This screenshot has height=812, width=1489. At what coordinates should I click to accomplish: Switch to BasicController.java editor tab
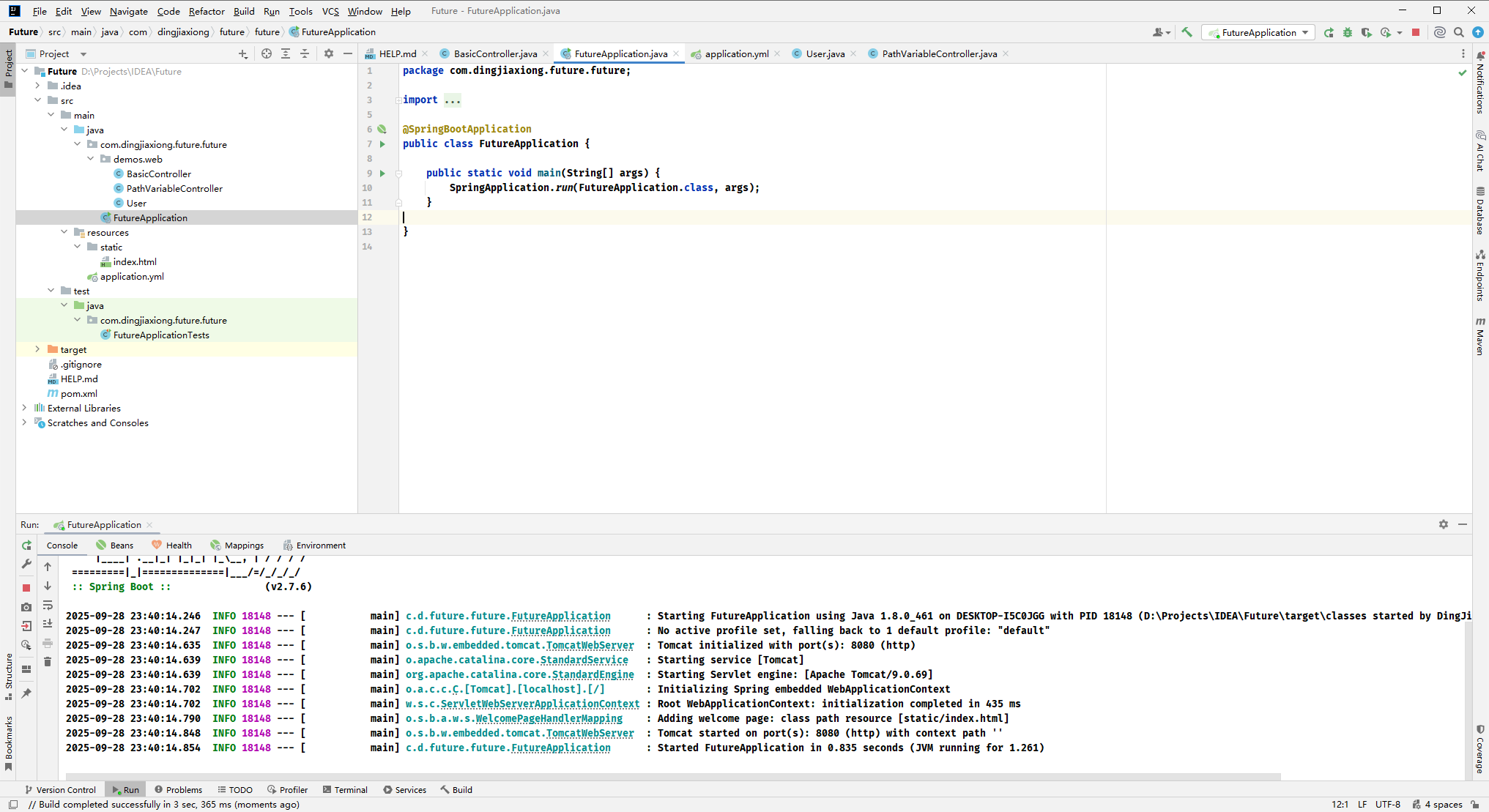(495, 53)
